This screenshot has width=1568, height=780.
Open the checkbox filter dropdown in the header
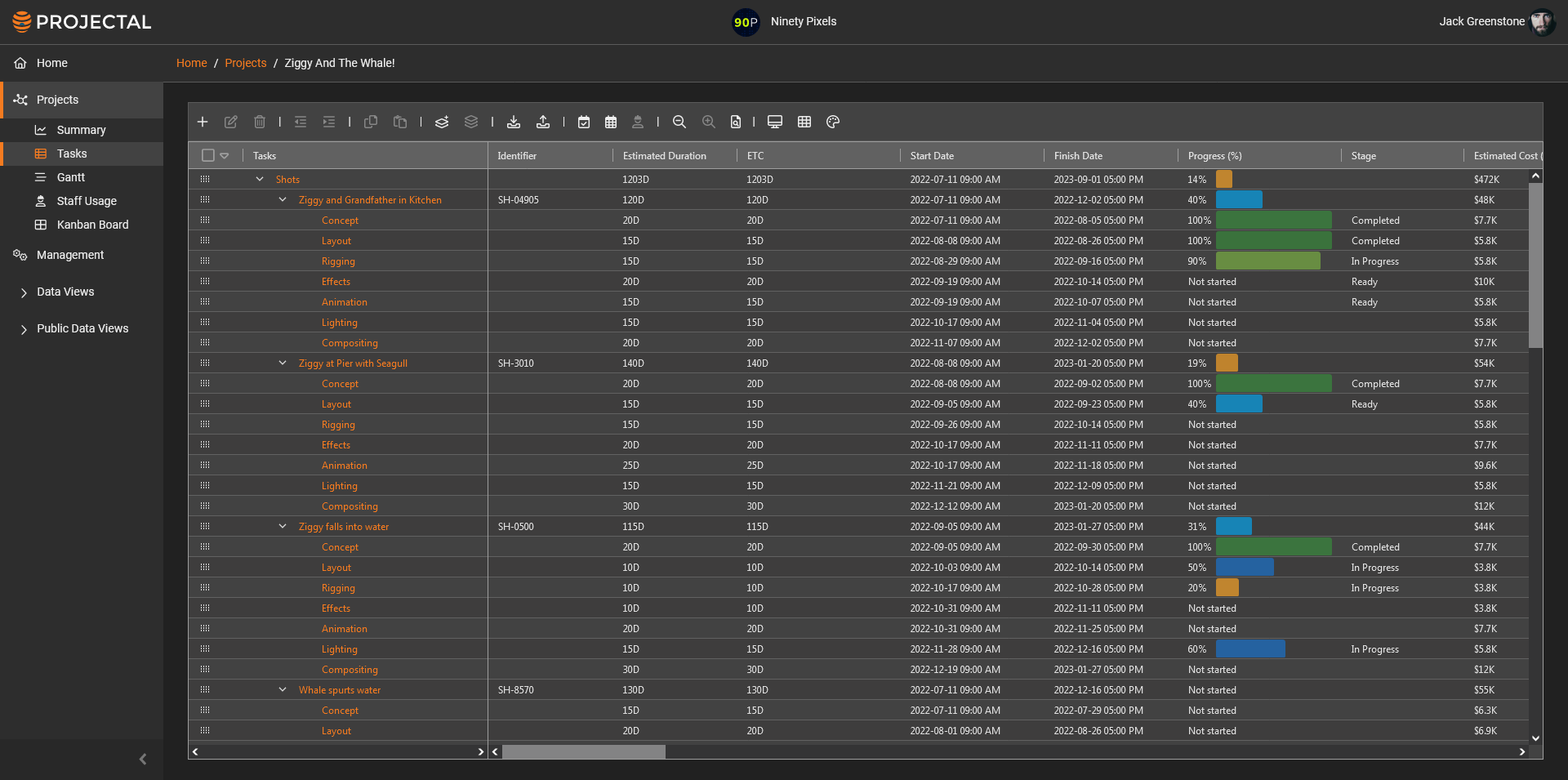click(x=225, y=155)
